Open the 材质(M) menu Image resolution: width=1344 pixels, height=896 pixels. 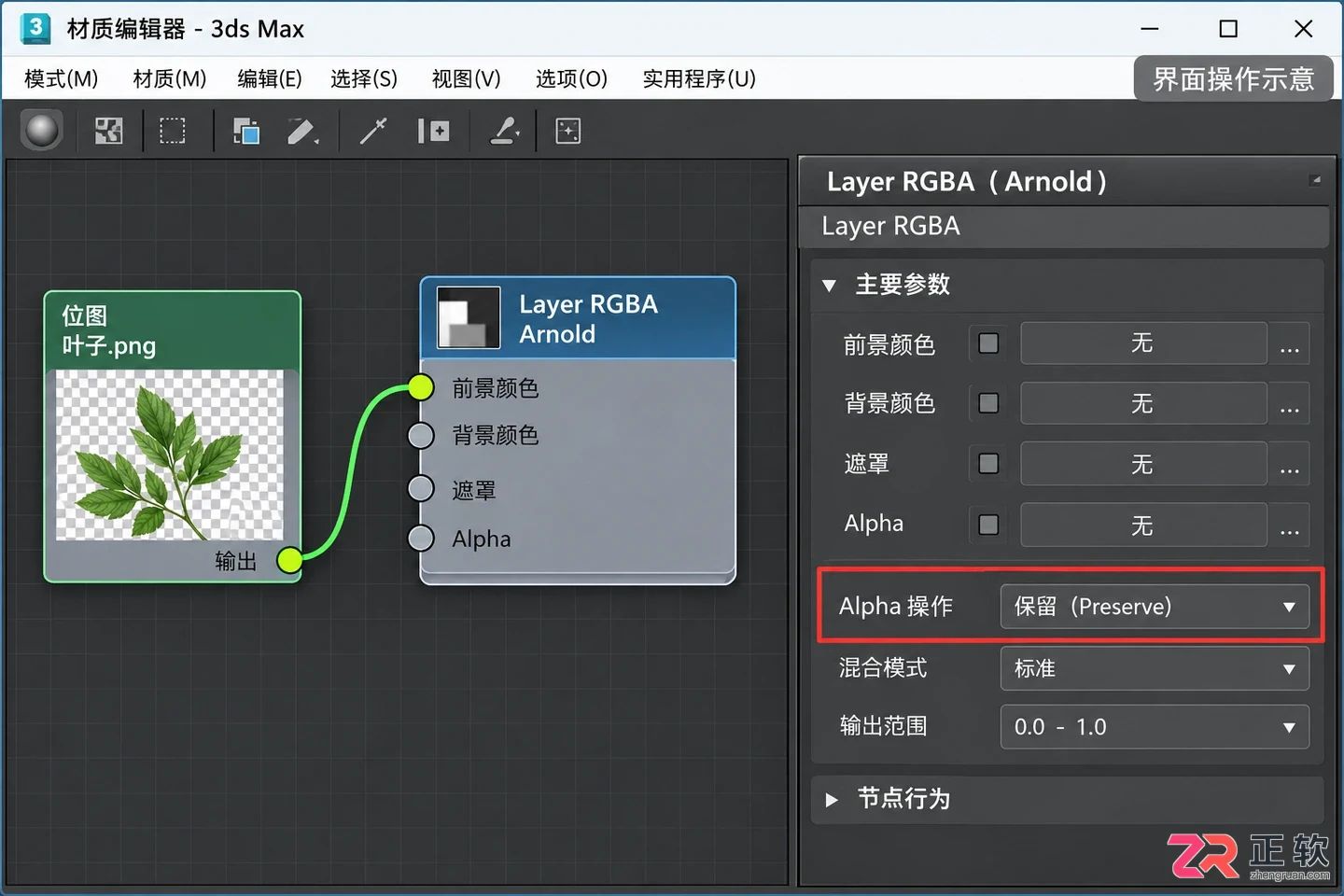pos(170,79)
